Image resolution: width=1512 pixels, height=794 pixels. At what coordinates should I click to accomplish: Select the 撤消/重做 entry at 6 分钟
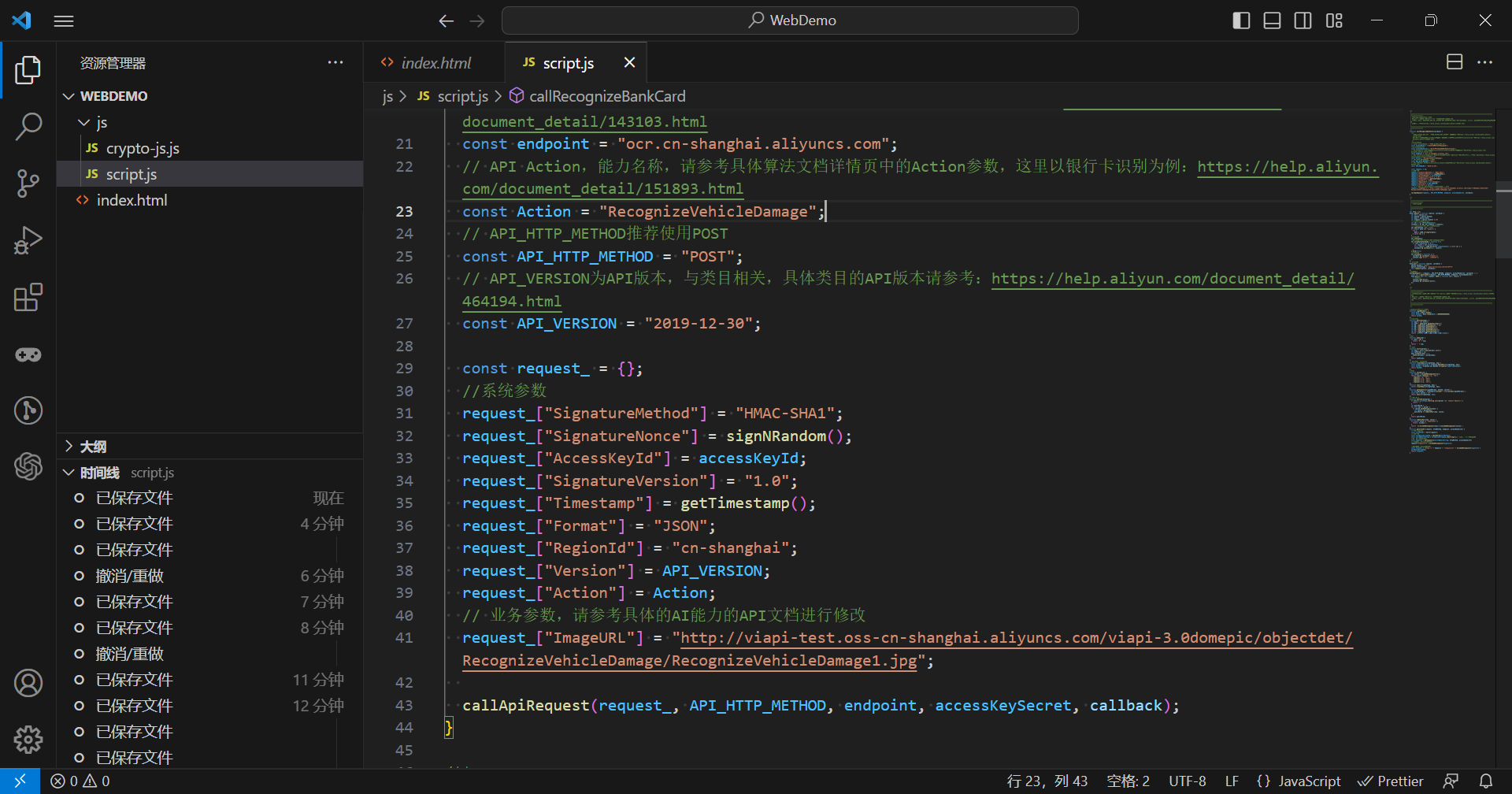click(x=209, y=577)
